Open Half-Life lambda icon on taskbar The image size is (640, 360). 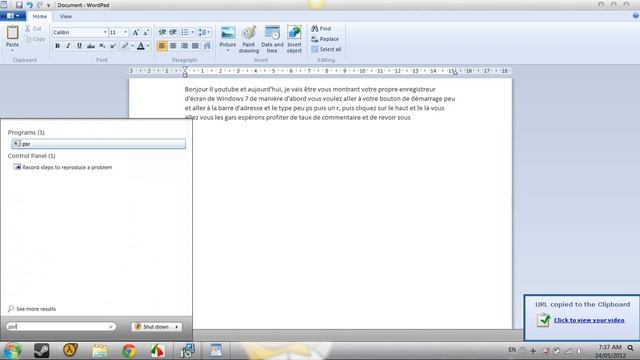coord(70,350)
